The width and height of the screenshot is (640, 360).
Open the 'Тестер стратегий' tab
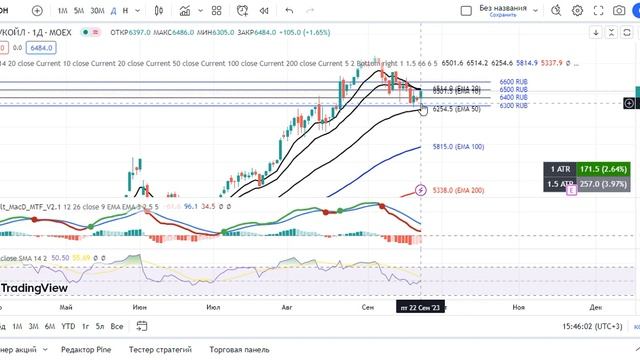(x=160, y=349)
